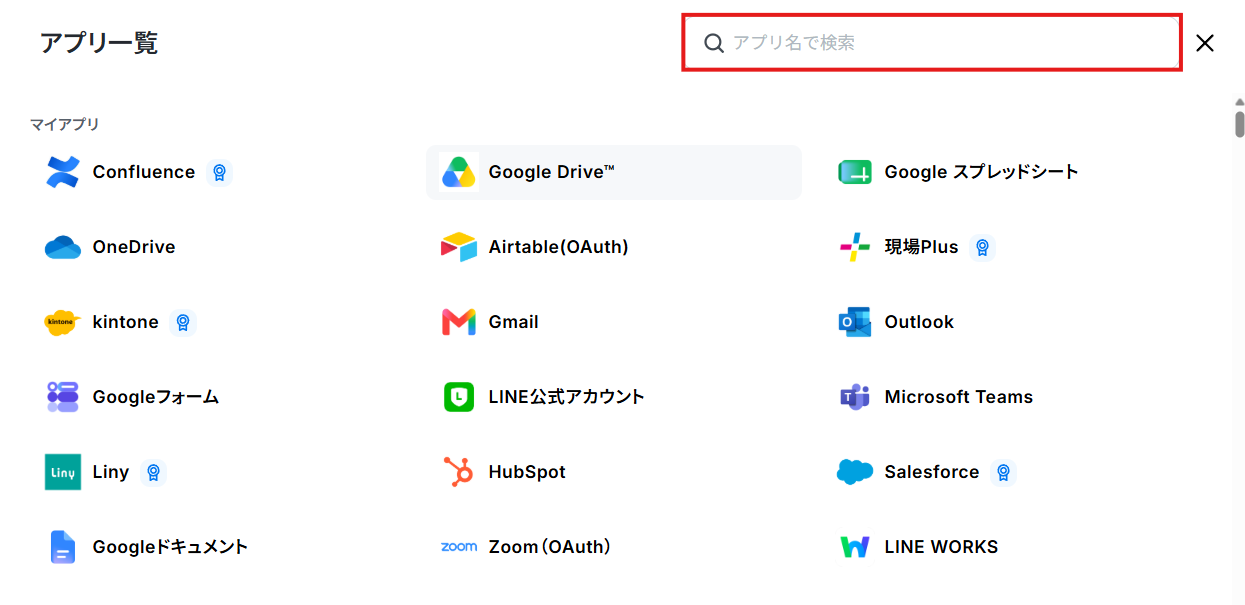Open OneDrive app entry text

click(134, 247)
